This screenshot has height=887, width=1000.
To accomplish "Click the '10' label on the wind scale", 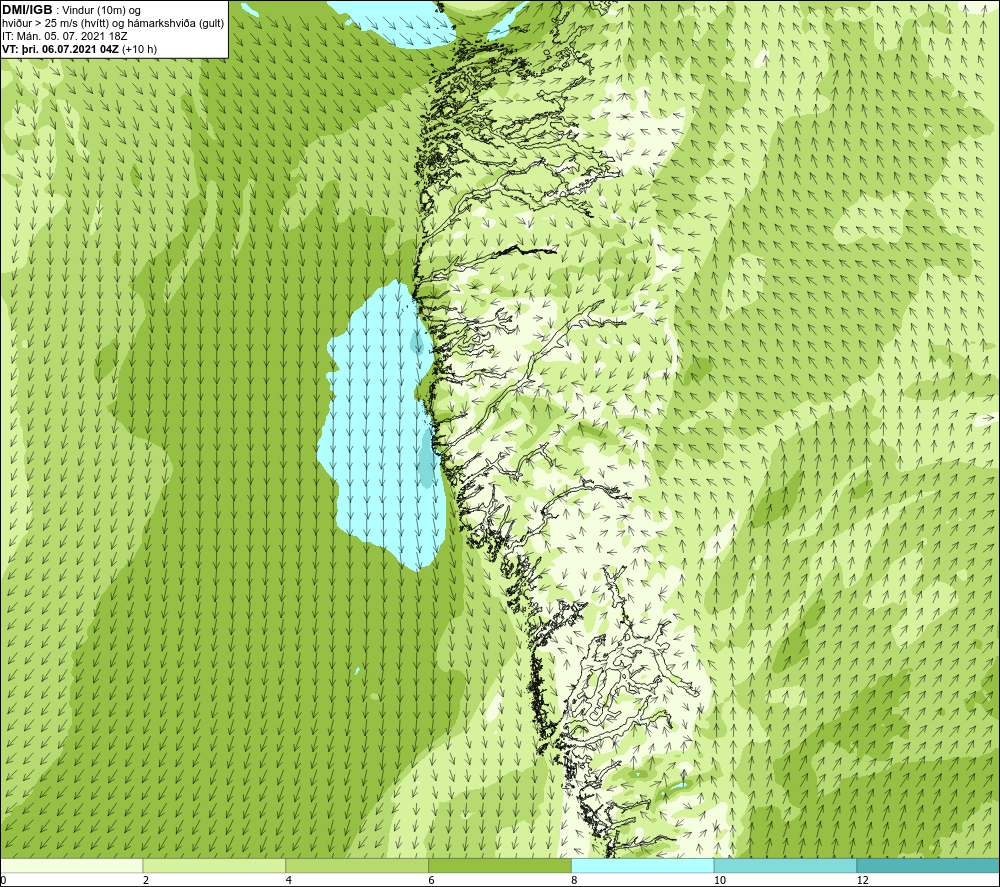I will pos(720,881).
